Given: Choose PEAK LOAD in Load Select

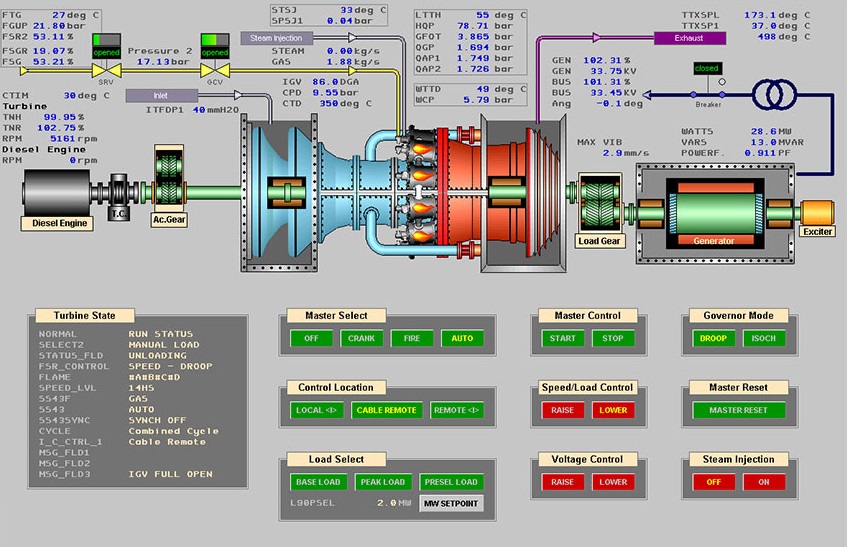Looking at the screenshot, I should pyautogui.click(x=383, y=482).
